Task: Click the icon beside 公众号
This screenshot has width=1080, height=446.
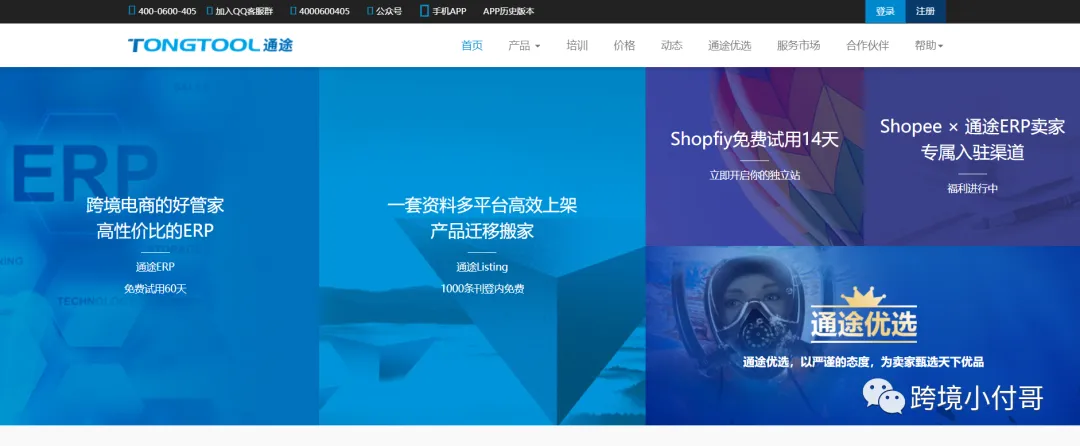Action: tap(370, 11)
